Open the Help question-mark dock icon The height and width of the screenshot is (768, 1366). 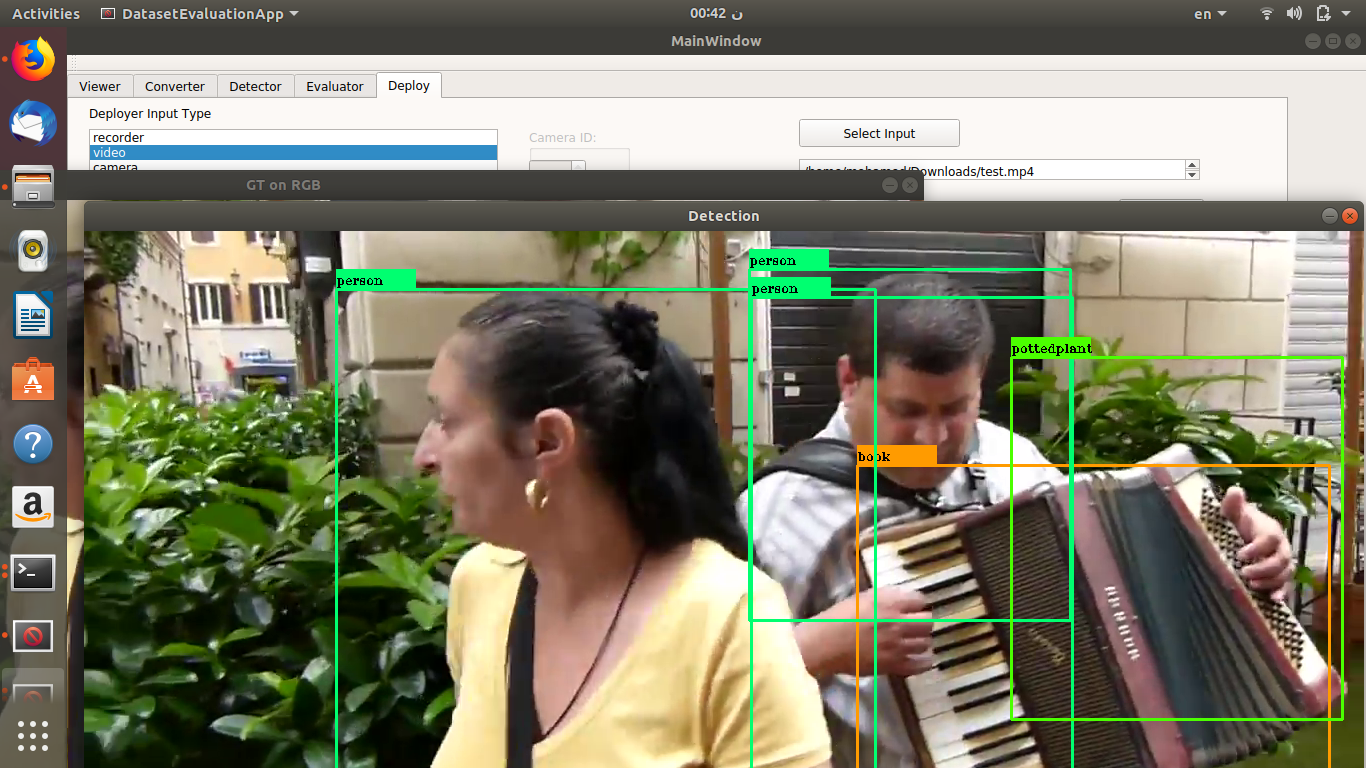click(x=33, y=444)
